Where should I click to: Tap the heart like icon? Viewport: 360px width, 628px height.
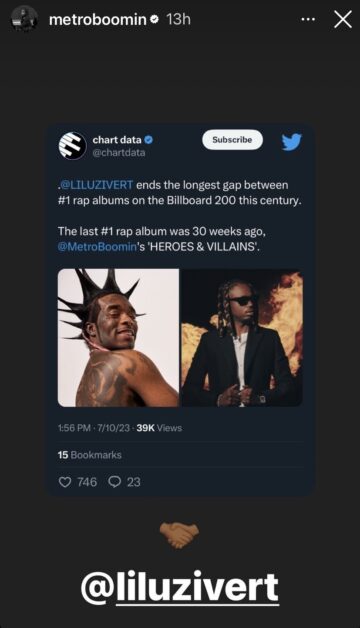click(65, 482)
